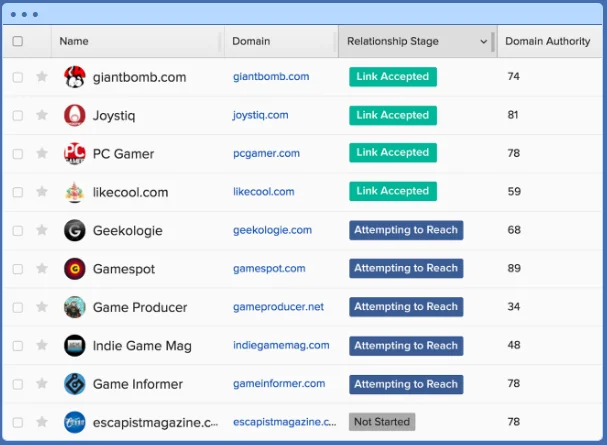This screenshot has width=607, height=445.
Task: Click Joystiq's Link Accepted stage badge
Action: pos(393,115)
